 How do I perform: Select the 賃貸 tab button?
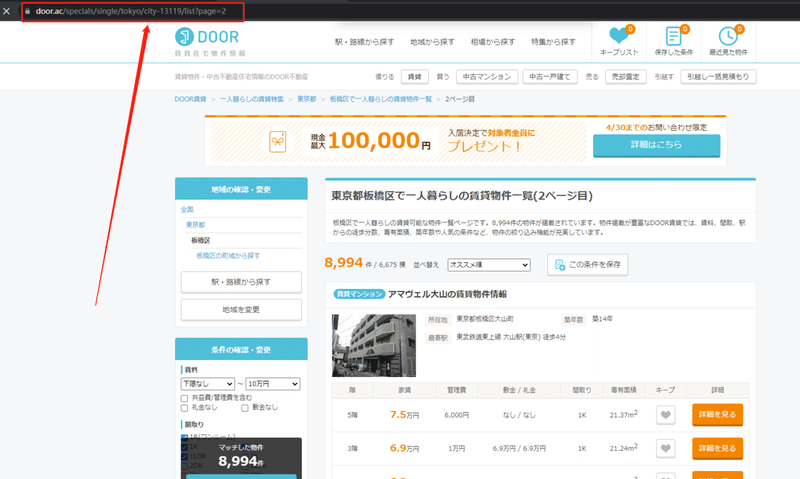tap(415, 77)
